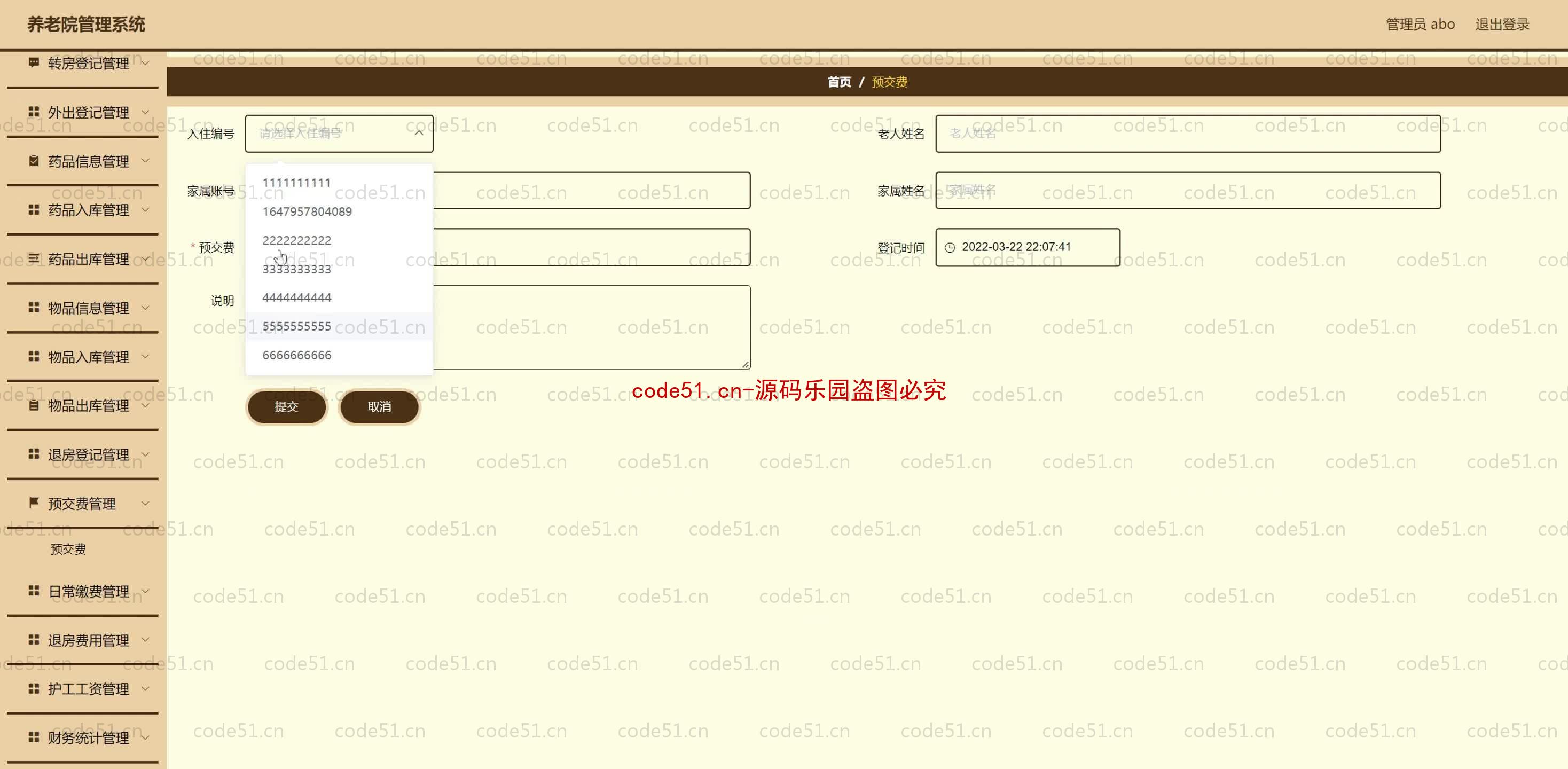Expand the 药品信息管理 chevron
The image size is (1568, 769).
(x=145, y=161)
